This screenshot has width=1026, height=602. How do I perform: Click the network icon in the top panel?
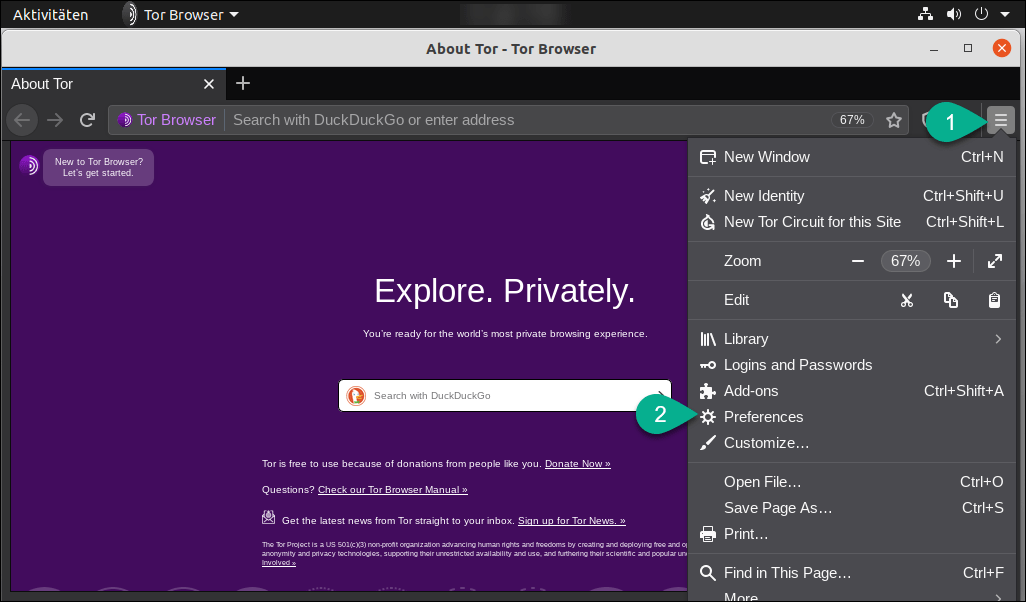pyautogui.click(x=925, y=14)
